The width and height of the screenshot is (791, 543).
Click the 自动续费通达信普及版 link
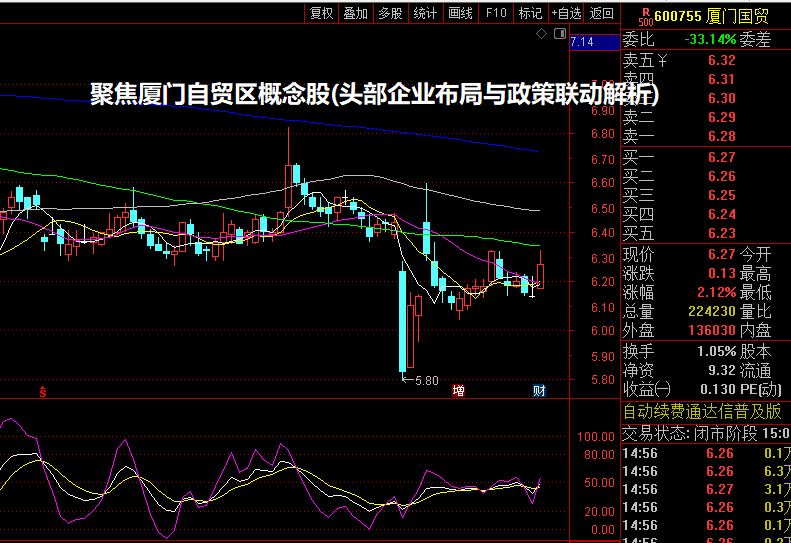702,412
